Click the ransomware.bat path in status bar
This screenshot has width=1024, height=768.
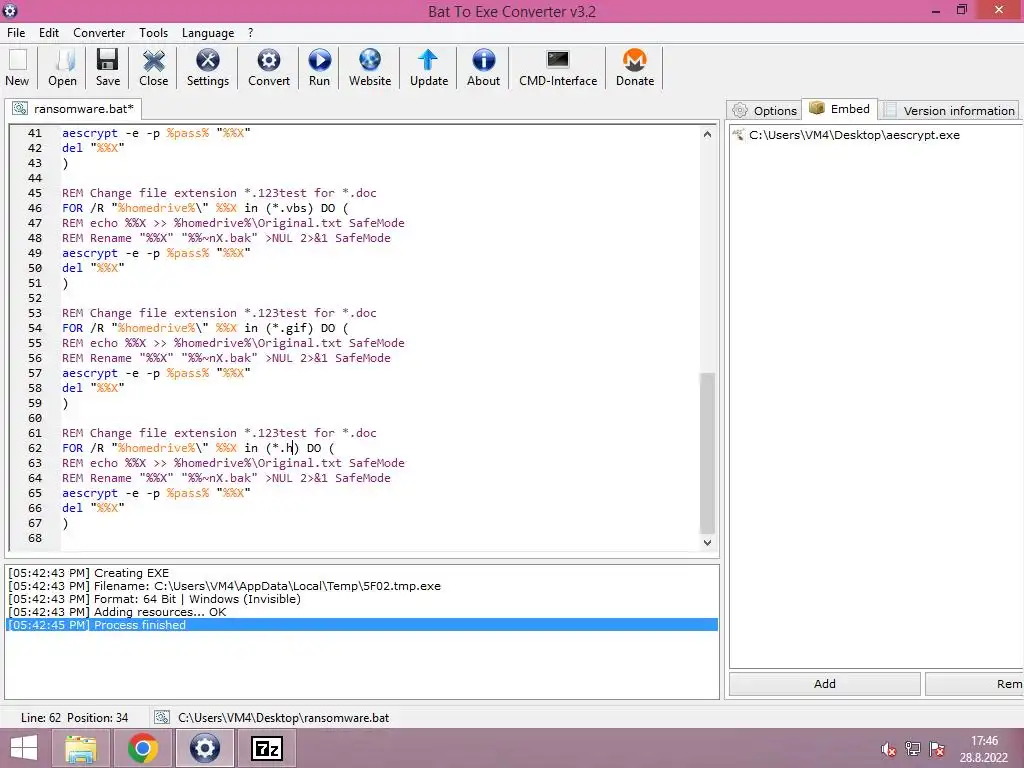point(283,718)
